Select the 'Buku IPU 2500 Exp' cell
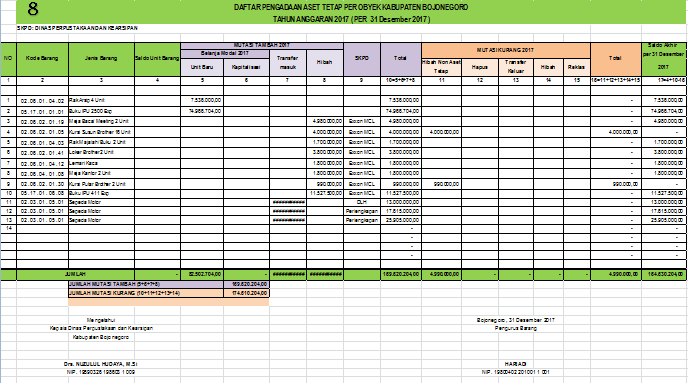The image size is (688, 383). pos(101,111)
